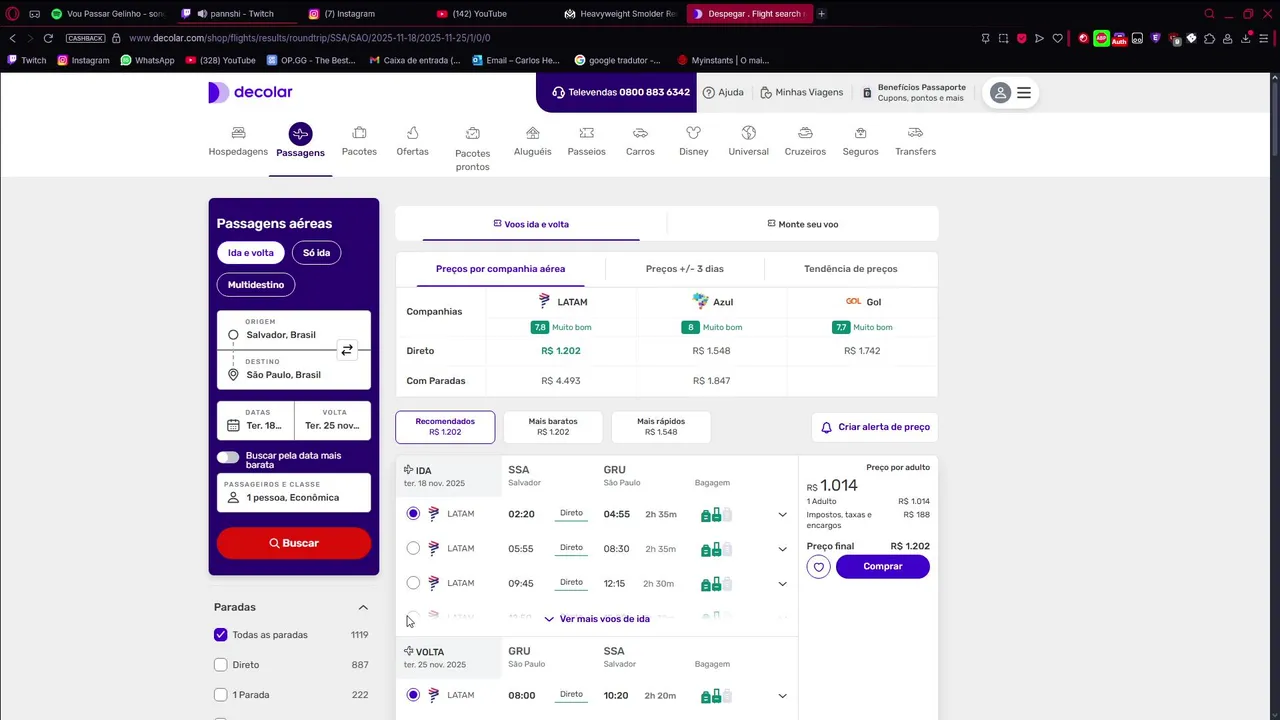
Task: Check Direto stops filter checkbox
Action: 220,665
